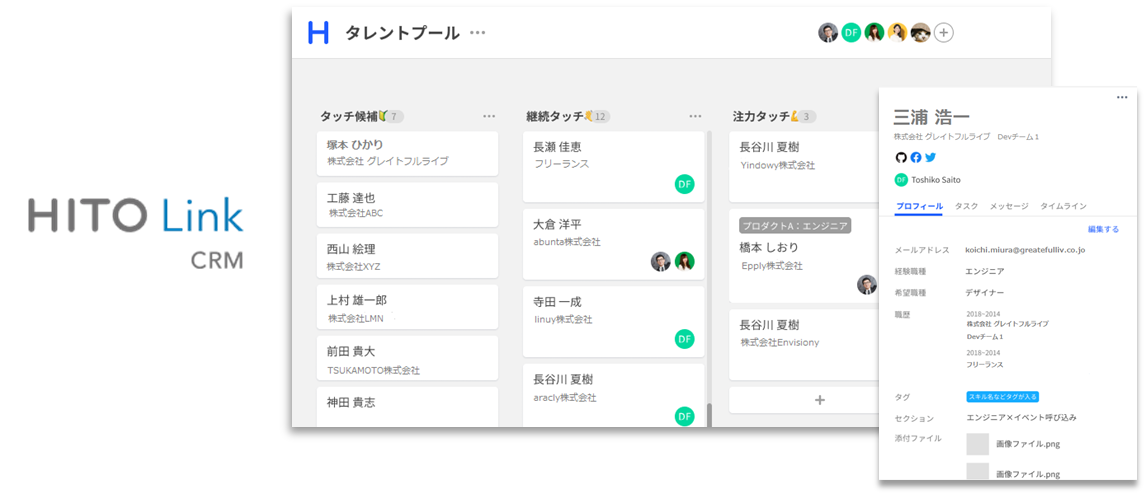Click DF avatar beside Toshiko Saito

point(900,179)
